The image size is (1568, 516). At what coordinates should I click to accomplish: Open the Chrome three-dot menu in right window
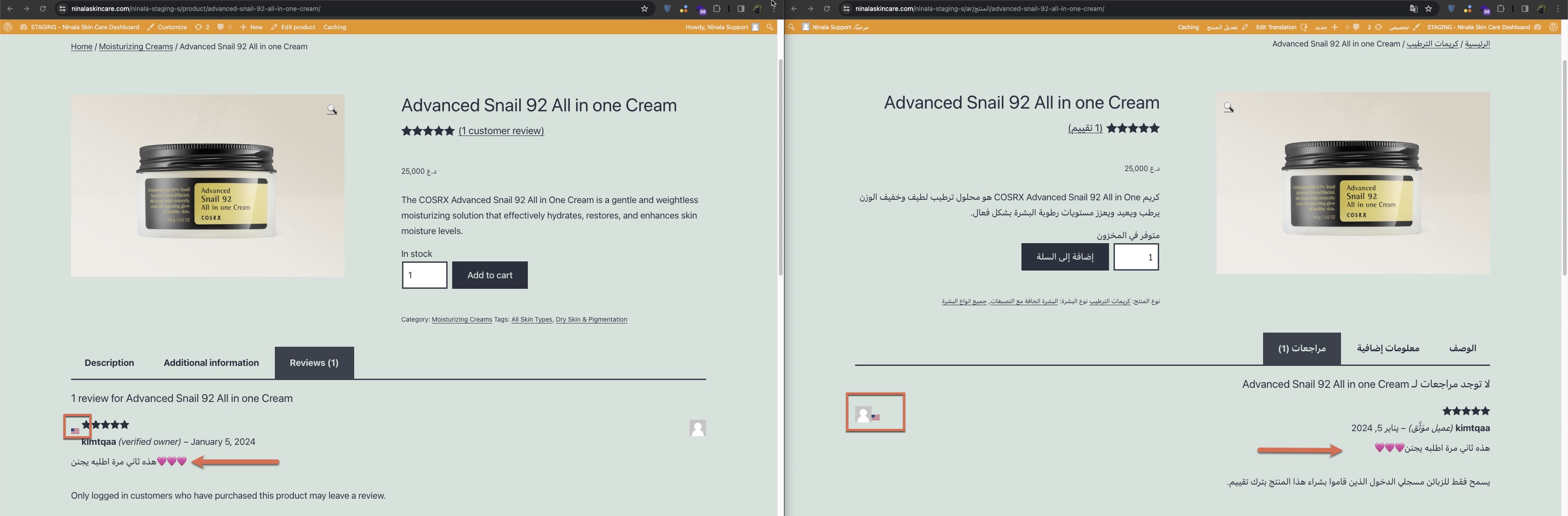point(1558,9)
